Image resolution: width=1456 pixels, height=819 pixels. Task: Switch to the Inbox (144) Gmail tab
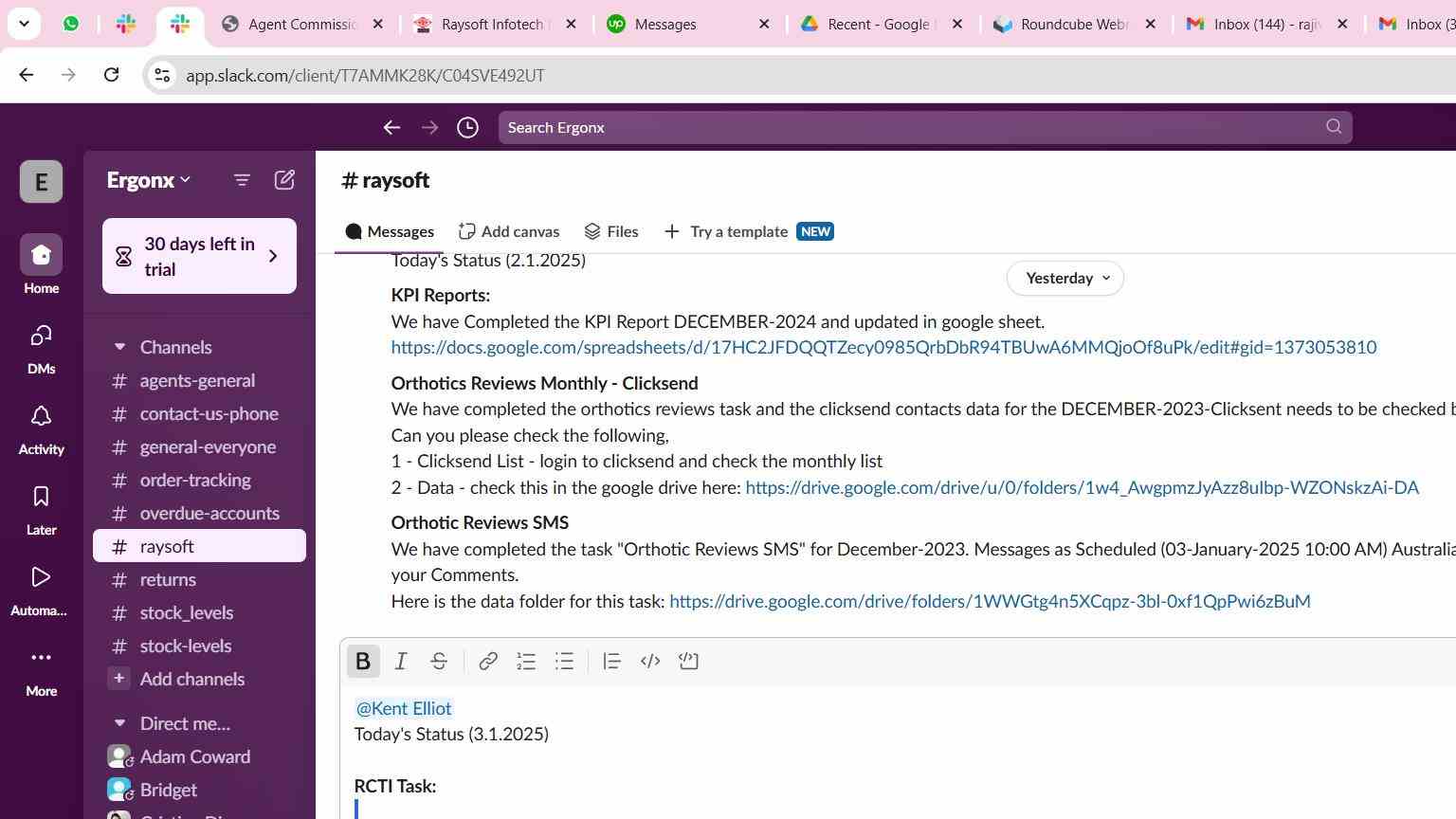1268,24
